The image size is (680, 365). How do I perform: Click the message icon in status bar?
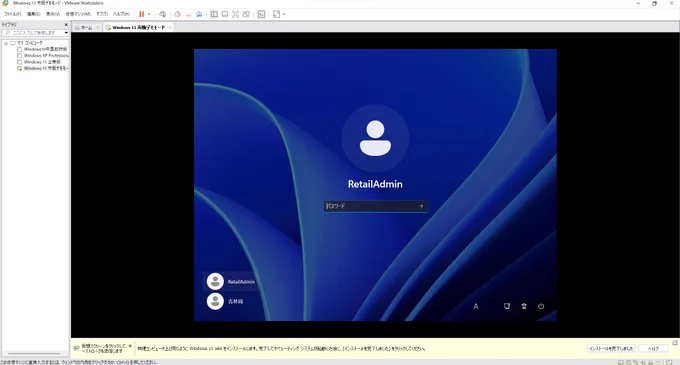[669, 362]
